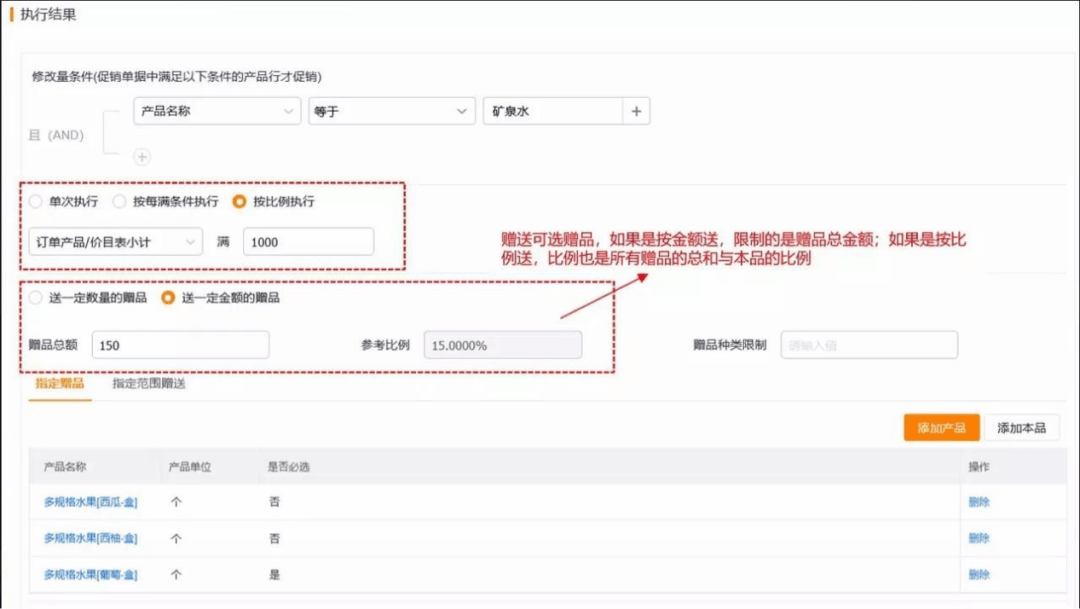Screen dimensions: 1080x609
Task: Expand the 订单产品/价目表小计 dropdown
Action: coord(116,242)
